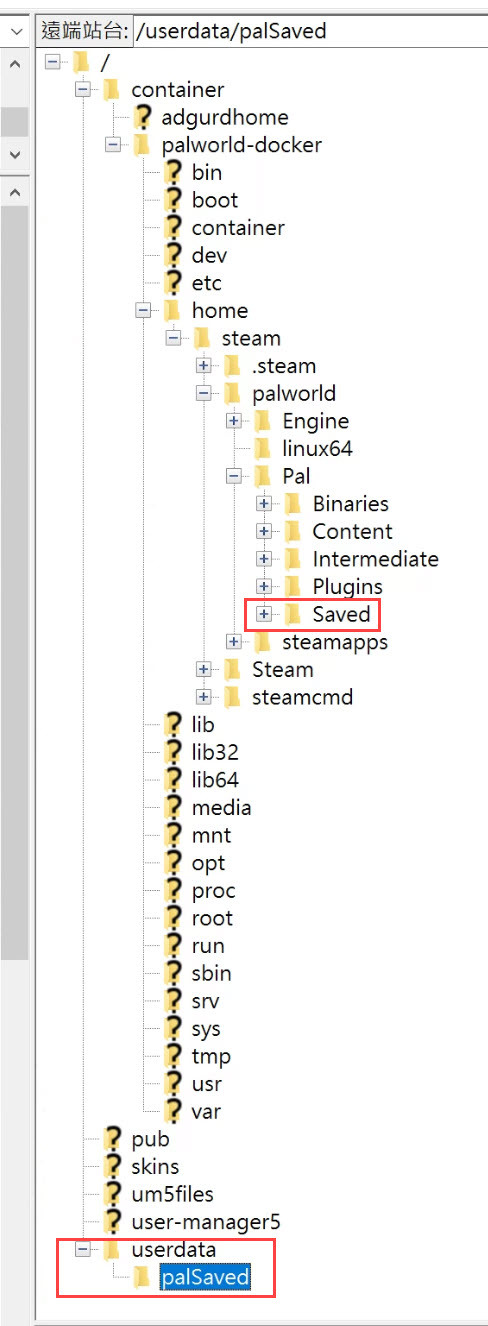The width and height of the screenshot is (488, 1326).
Task: Select the bin question-mark folder icon
Action: (174, 173)
